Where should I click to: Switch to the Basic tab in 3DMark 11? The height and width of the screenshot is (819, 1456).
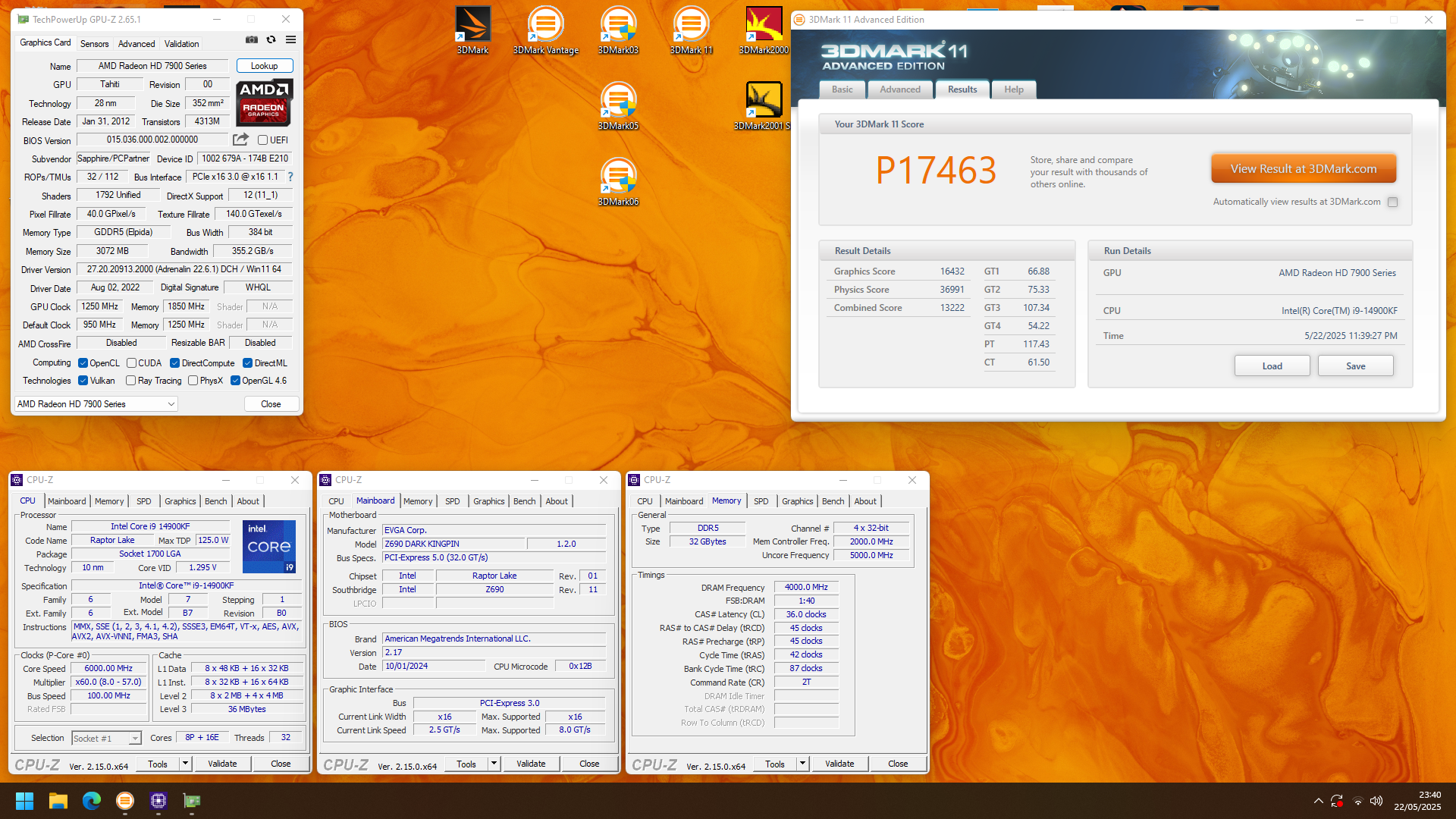(x=842, y=89)
